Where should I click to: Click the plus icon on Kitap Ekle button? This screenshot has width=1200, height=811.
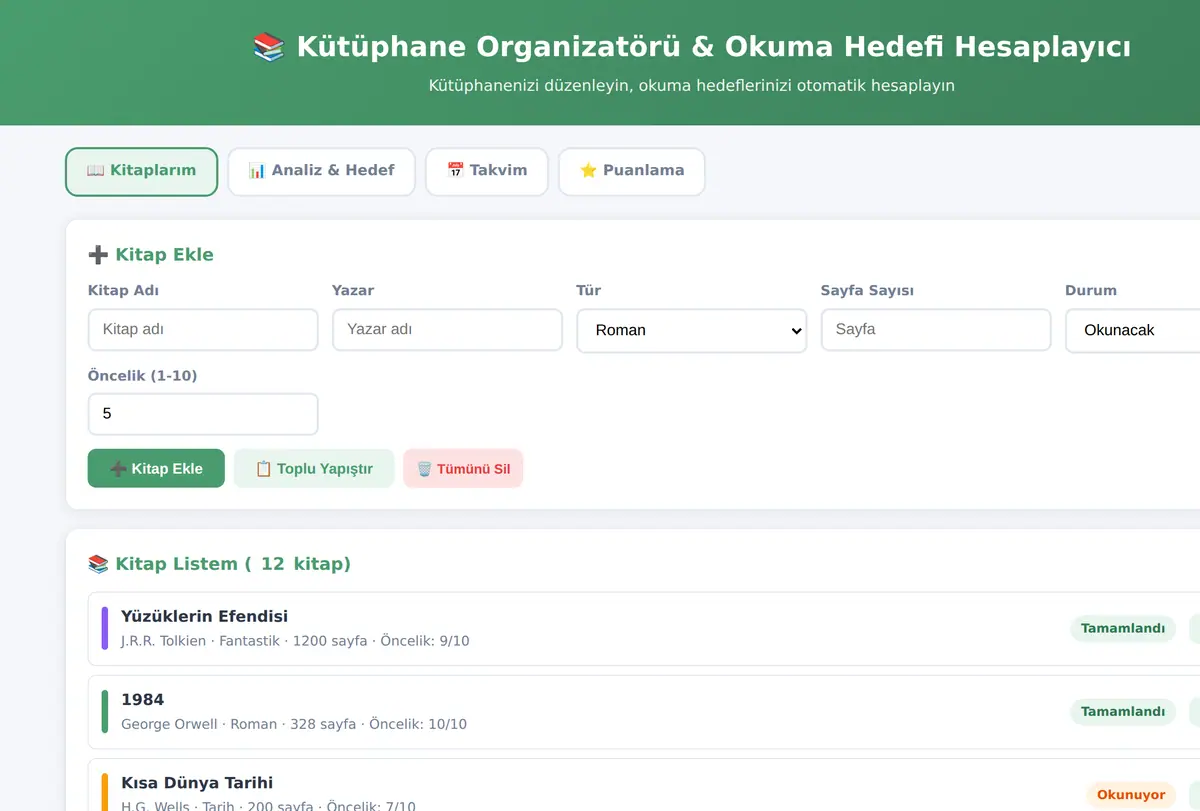[x=118, y=469]
